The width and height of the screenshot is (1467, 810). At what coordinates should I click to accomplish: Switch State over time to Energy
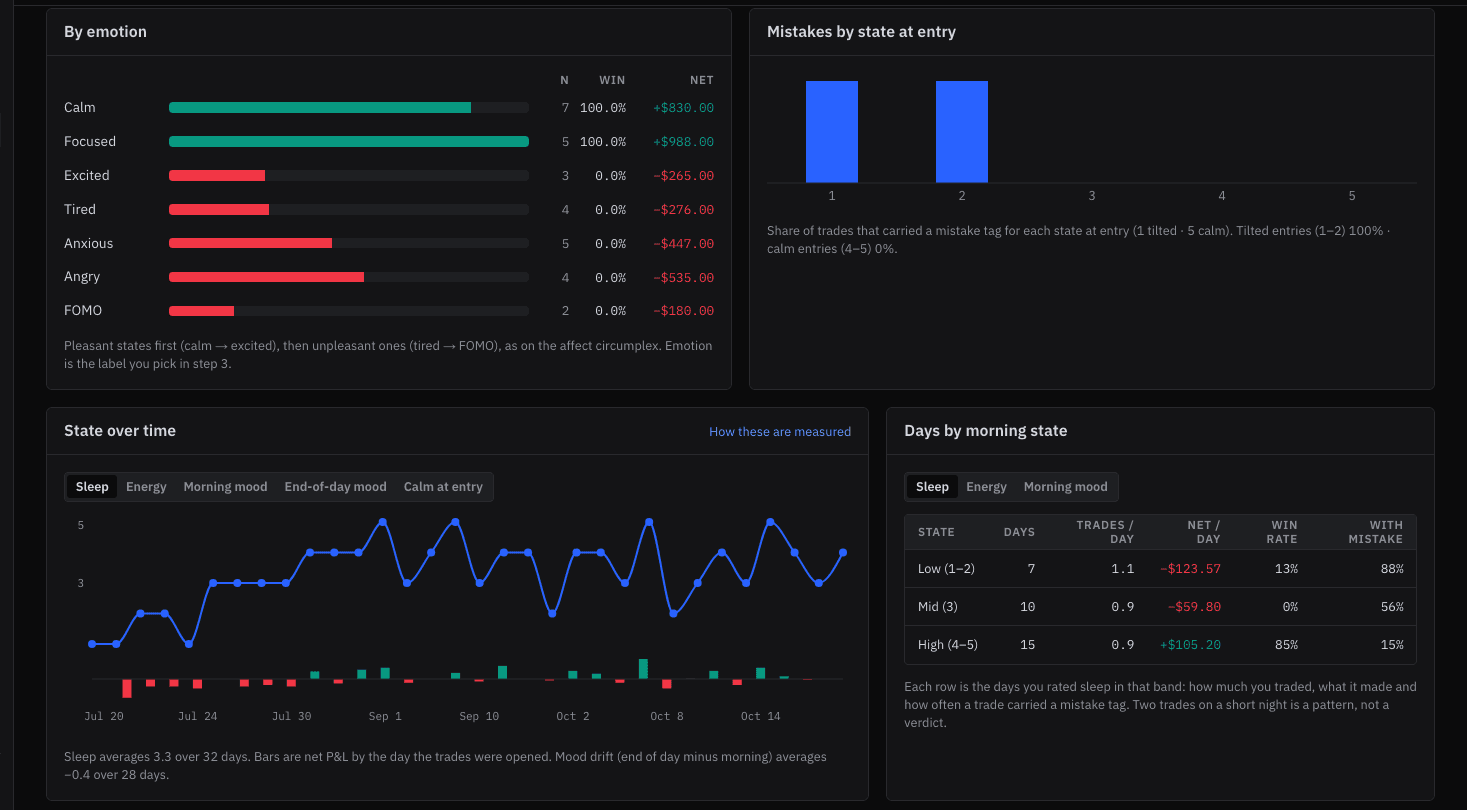point(146,487)
